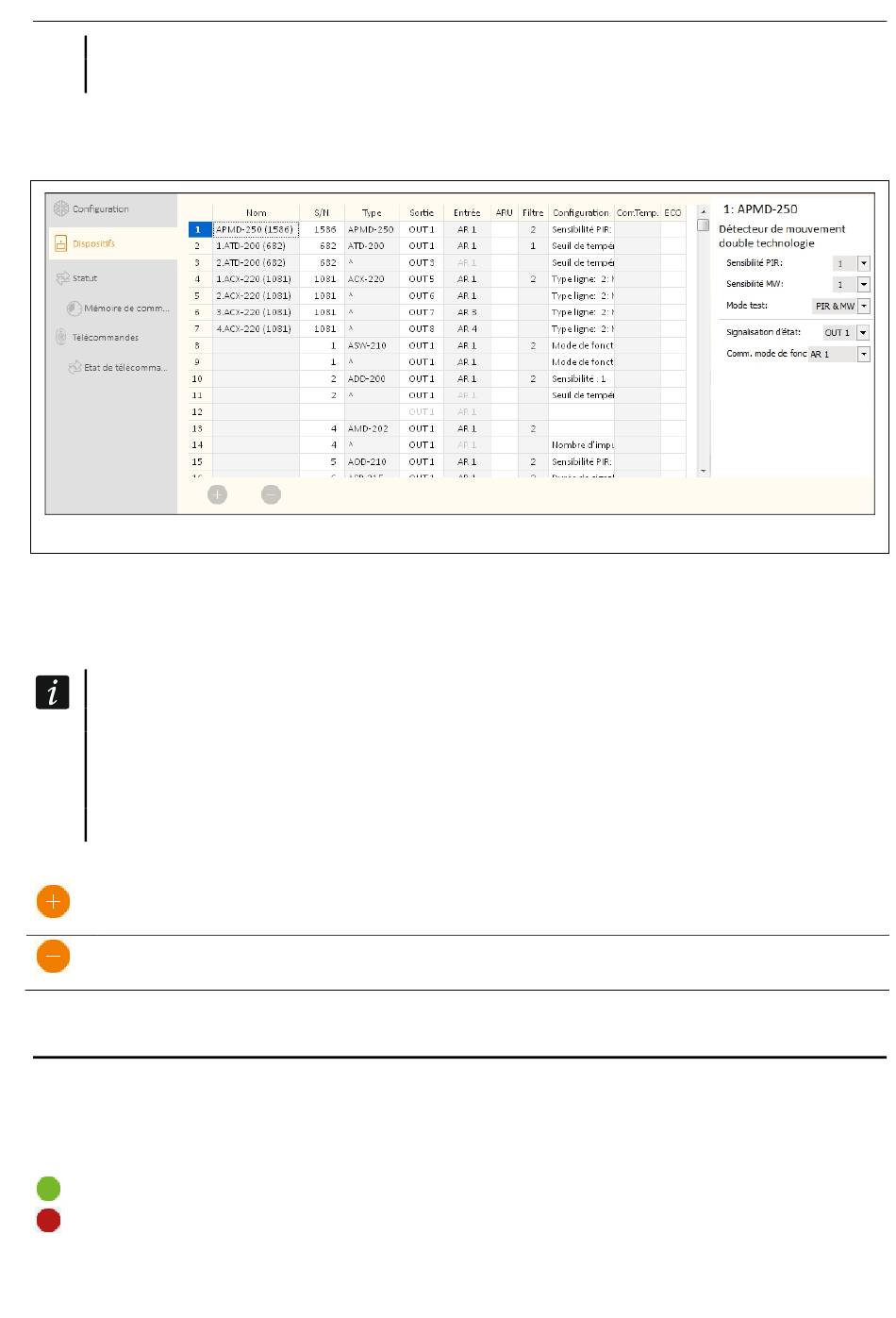The width and height of the screenshot is (896, 1318).
Task: Click the ADD-200 type cell
Action: coord(372,378)
